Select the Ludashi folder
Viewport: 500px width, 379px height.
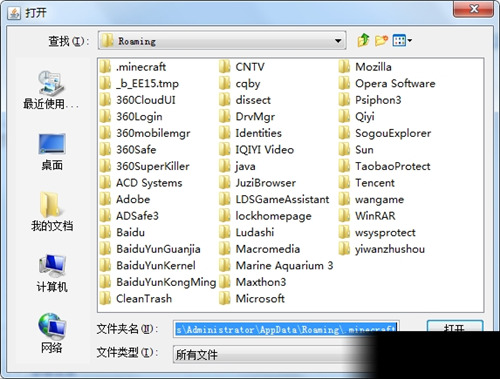point(247,232)
